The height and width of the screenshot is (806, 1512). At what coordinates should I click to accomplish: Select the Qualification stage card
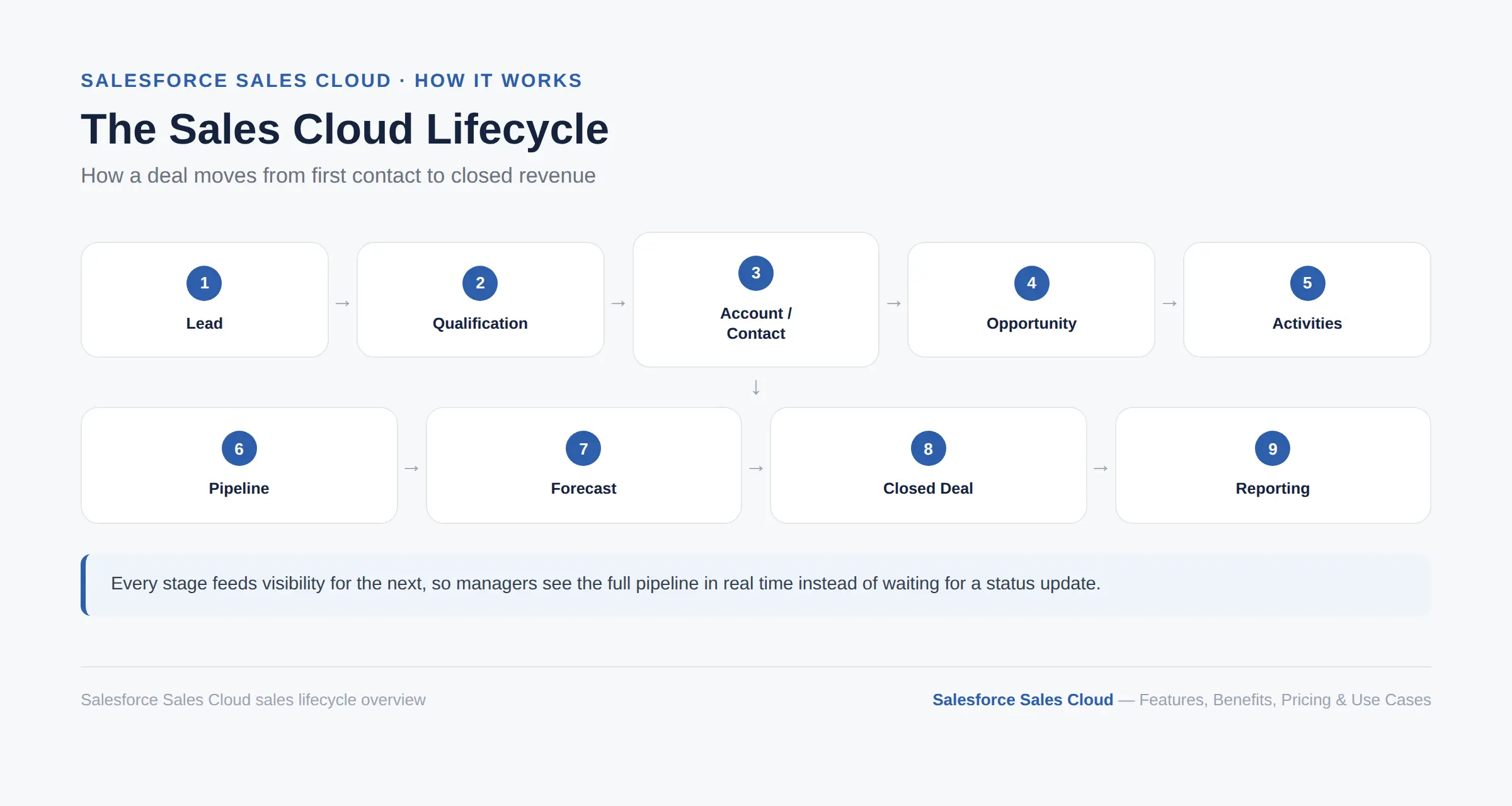480,300
